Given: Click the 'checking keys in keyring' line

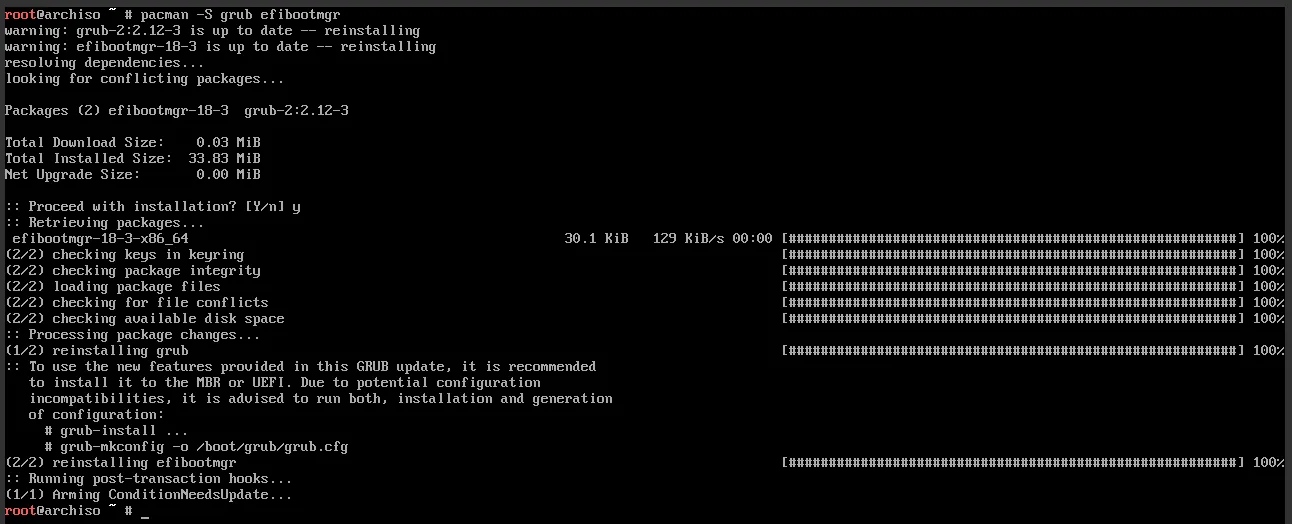Looking at the screenshot, I should [124, 255].
